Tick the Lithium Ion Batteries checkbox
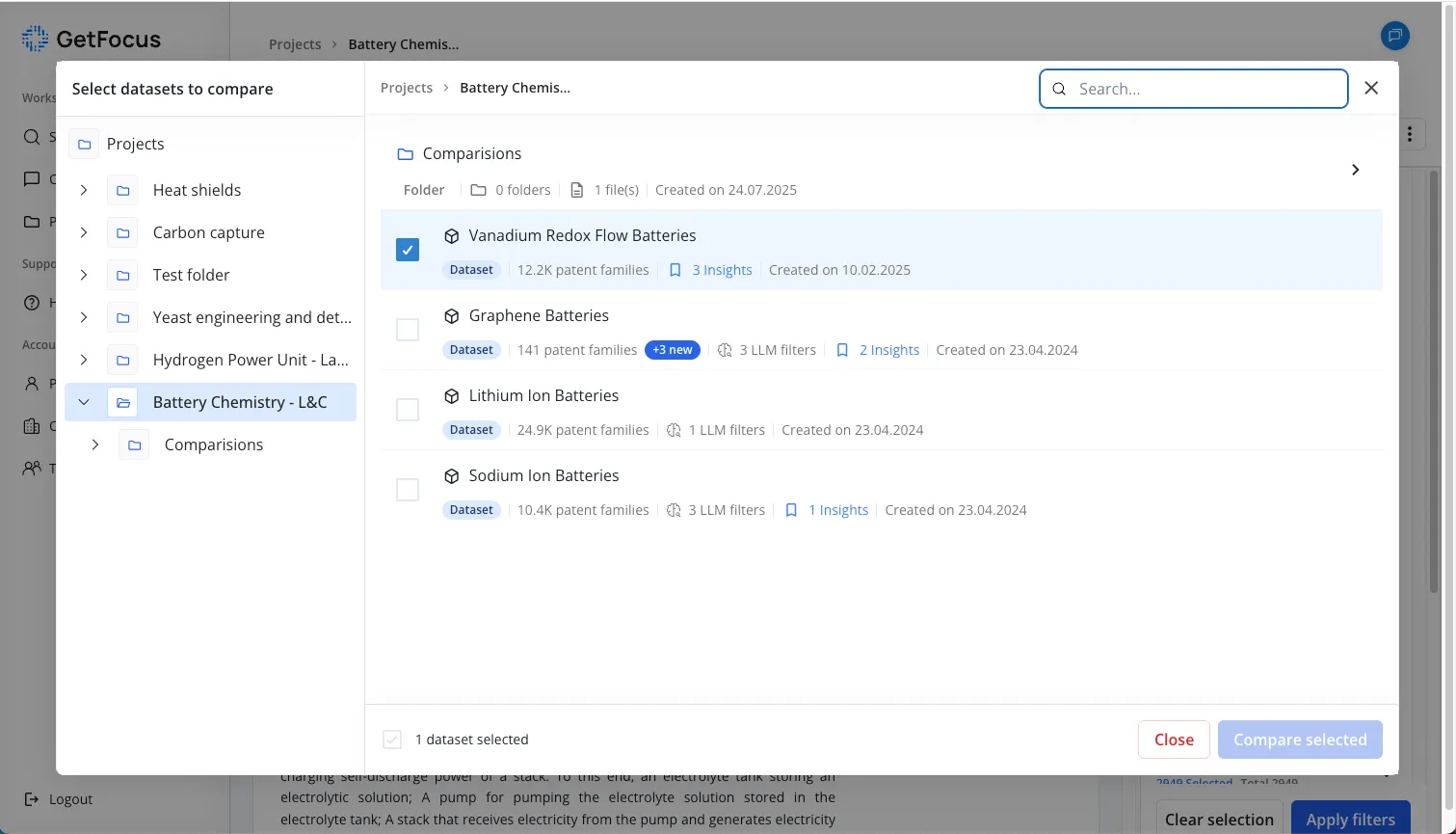 tap(408, 410)
